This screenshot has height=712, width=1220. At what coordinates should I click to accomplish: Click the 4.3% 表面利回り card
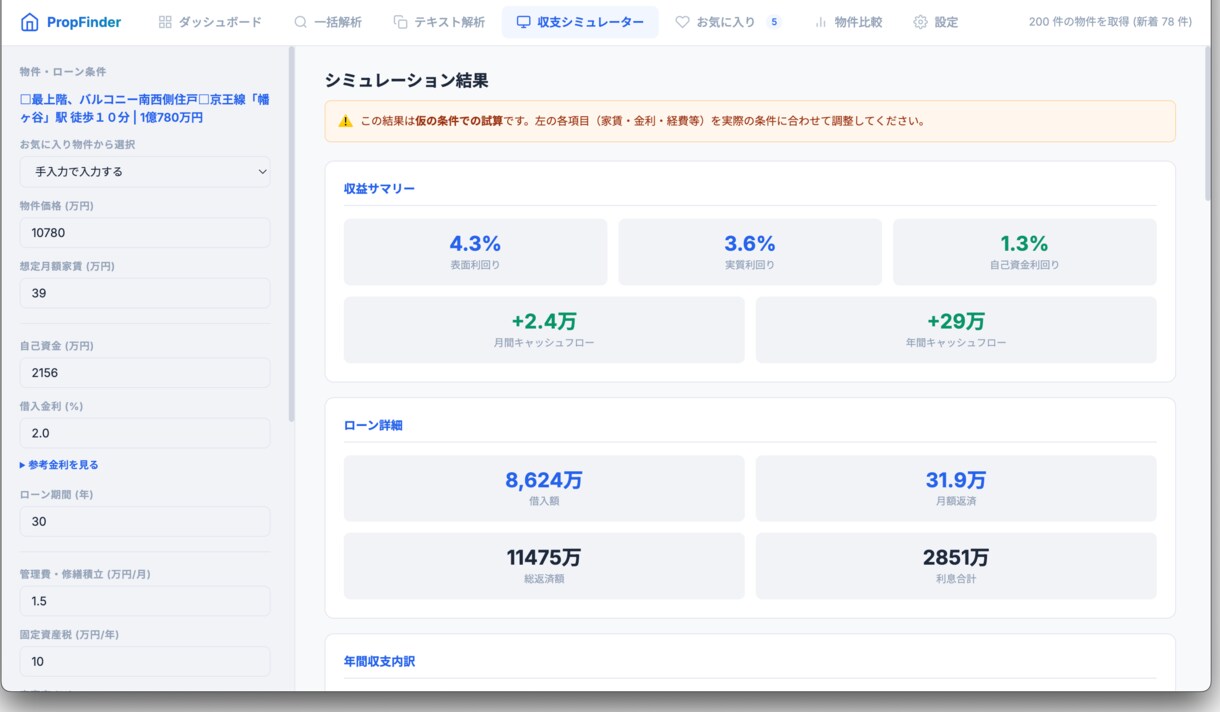click(x=475, y=252)
